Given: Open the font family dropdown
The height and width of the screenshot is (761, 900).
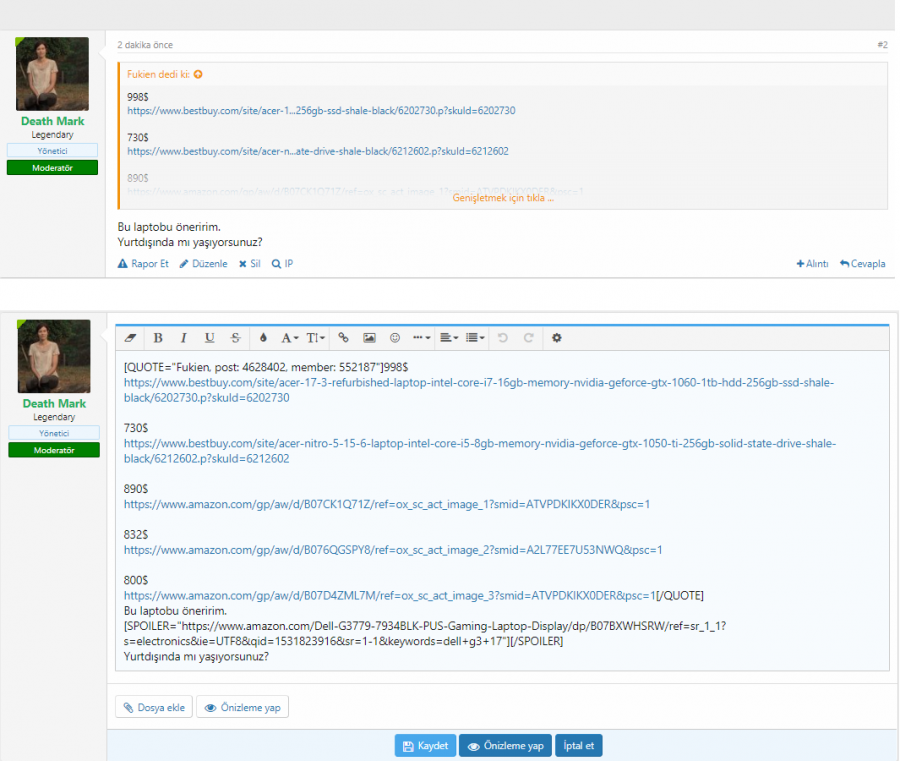Looking at the screenshot, I should click(x=289, y=338).
